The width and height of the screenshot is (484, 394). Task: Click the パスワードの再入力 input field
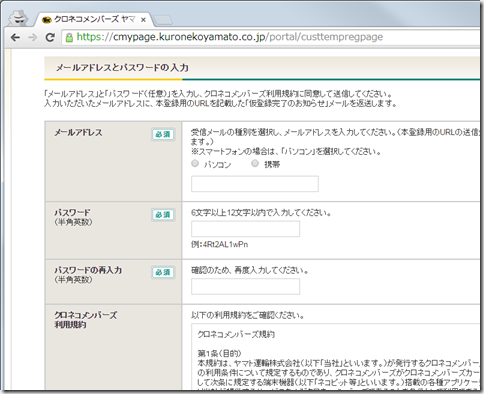(x=245, y=287)
